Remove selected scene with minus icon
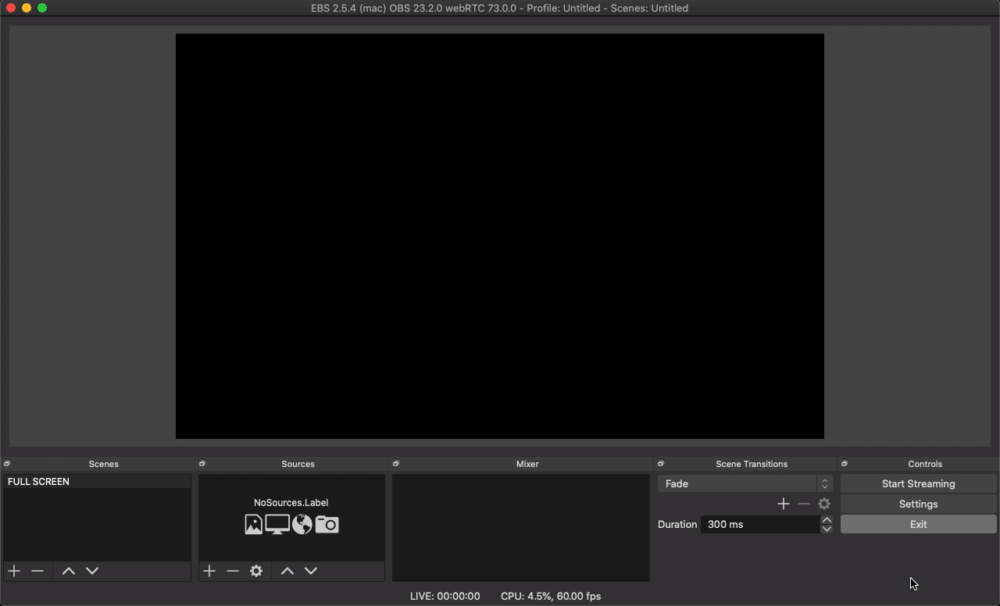Image resolution: width=1000 pixels, height=606 pixels. [38, 571]
